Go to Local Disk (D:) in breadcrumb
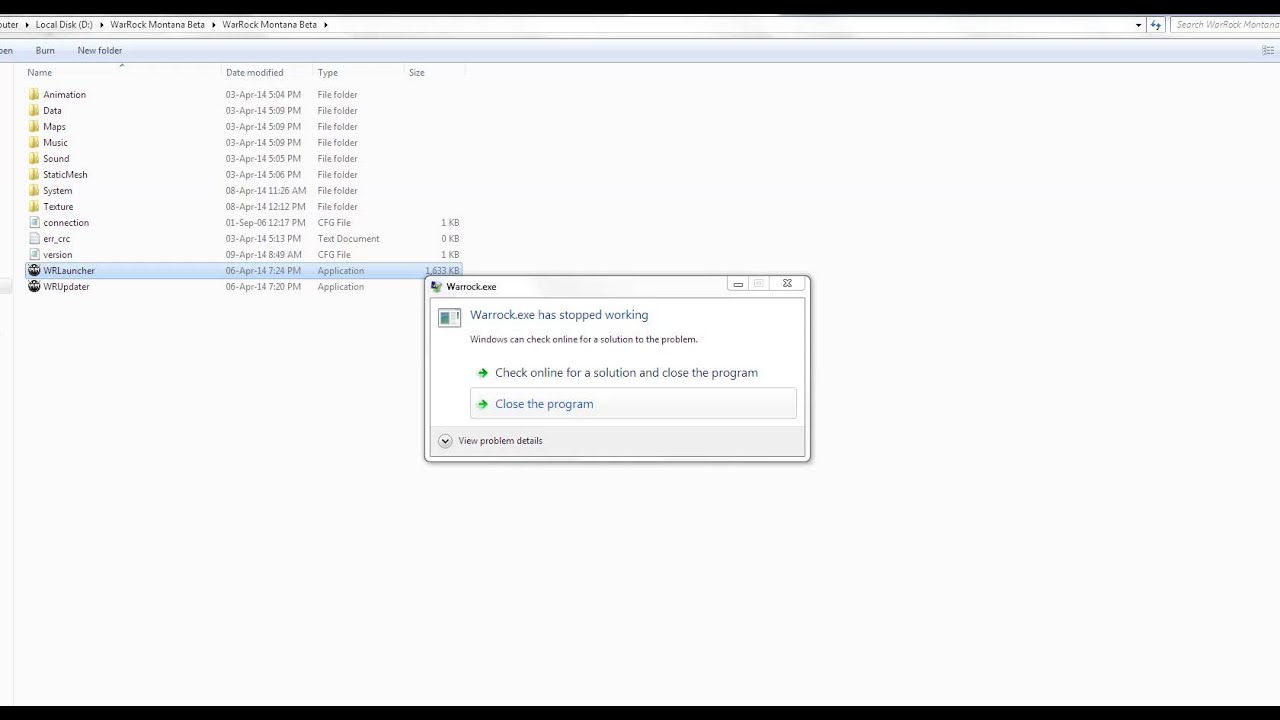This screenshot has height=720, width=1280. 64,25
